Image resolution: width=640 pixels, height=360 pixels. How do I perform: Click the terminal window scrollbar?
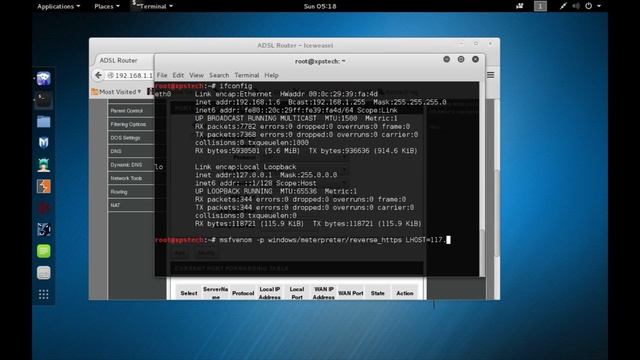coord(482,252)
